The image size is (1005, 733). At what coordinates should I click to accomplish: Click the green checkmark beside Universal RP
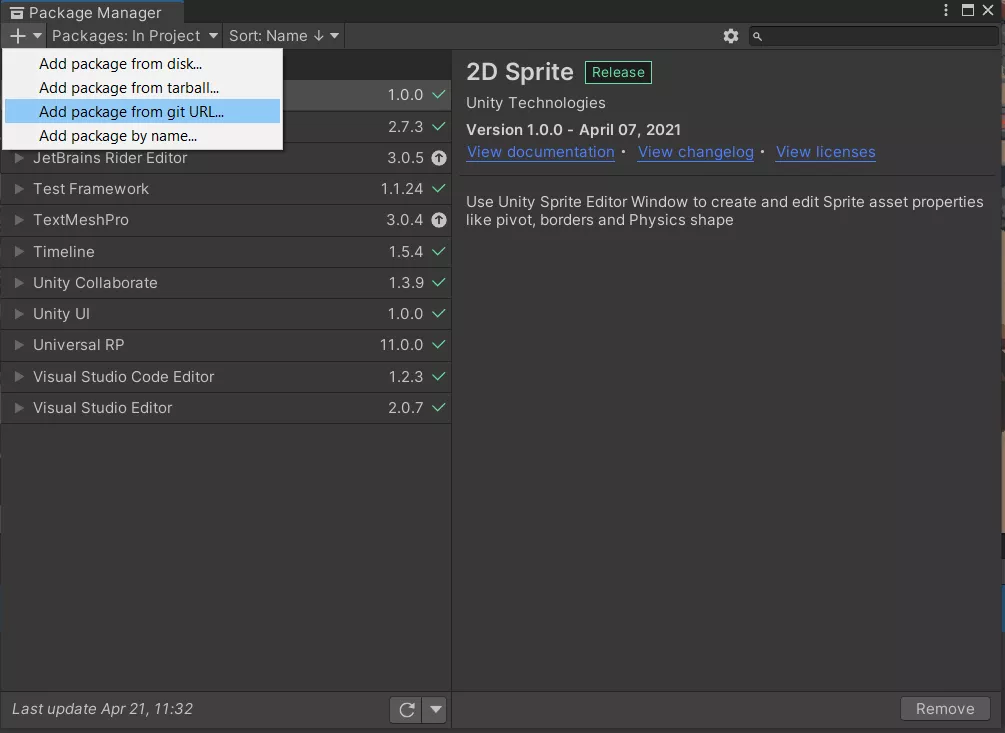438,345
